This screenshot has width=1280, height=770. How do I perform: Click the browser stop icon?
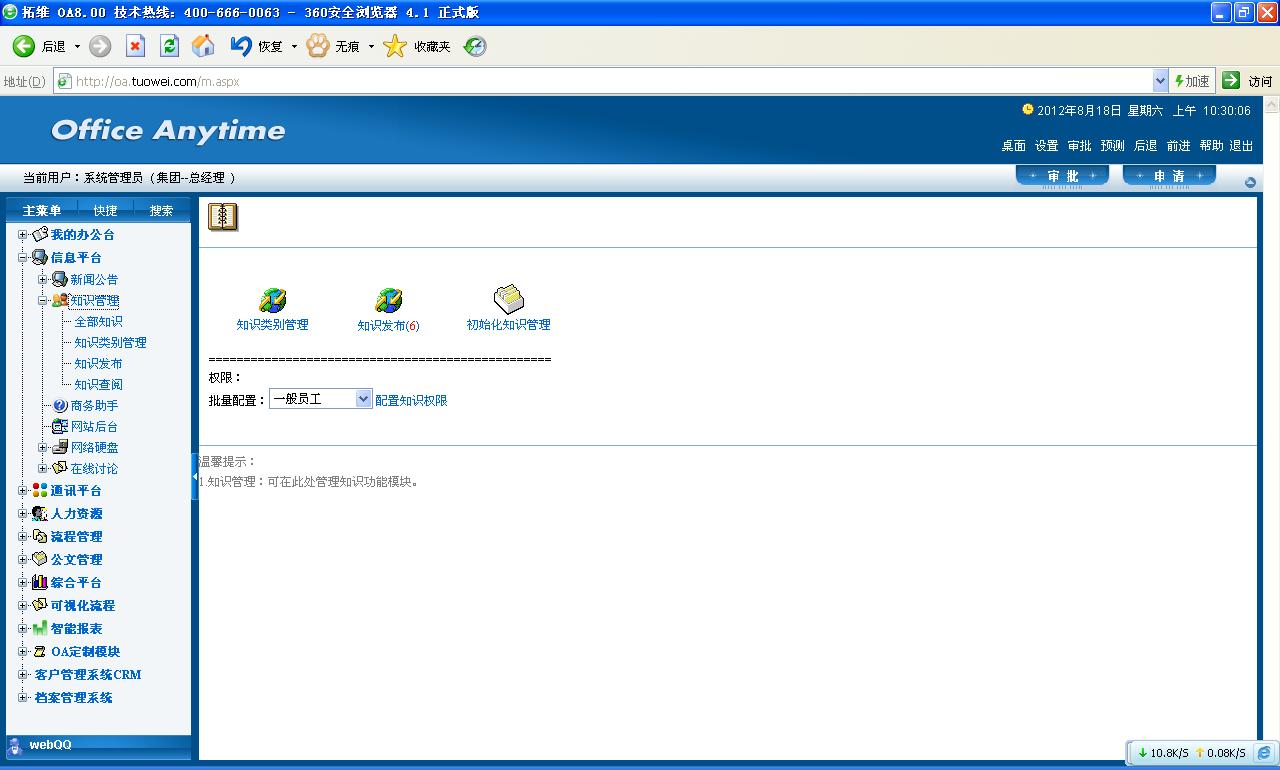point(135,46)
